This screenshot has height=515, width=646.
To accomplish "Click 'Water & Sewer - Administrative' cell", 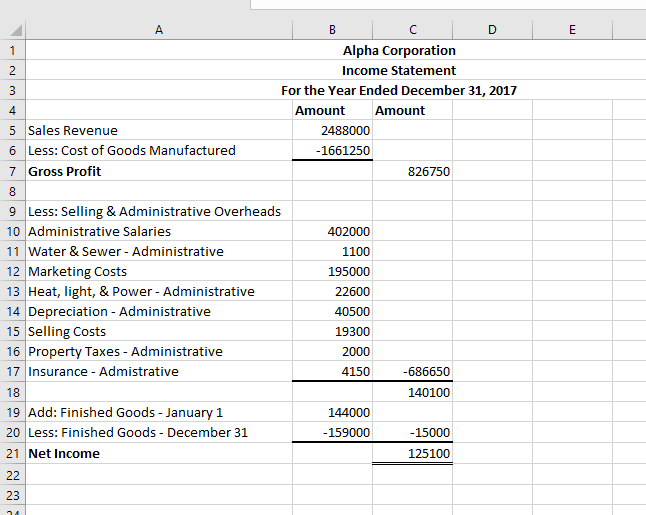I will click(x=159, y=251).
